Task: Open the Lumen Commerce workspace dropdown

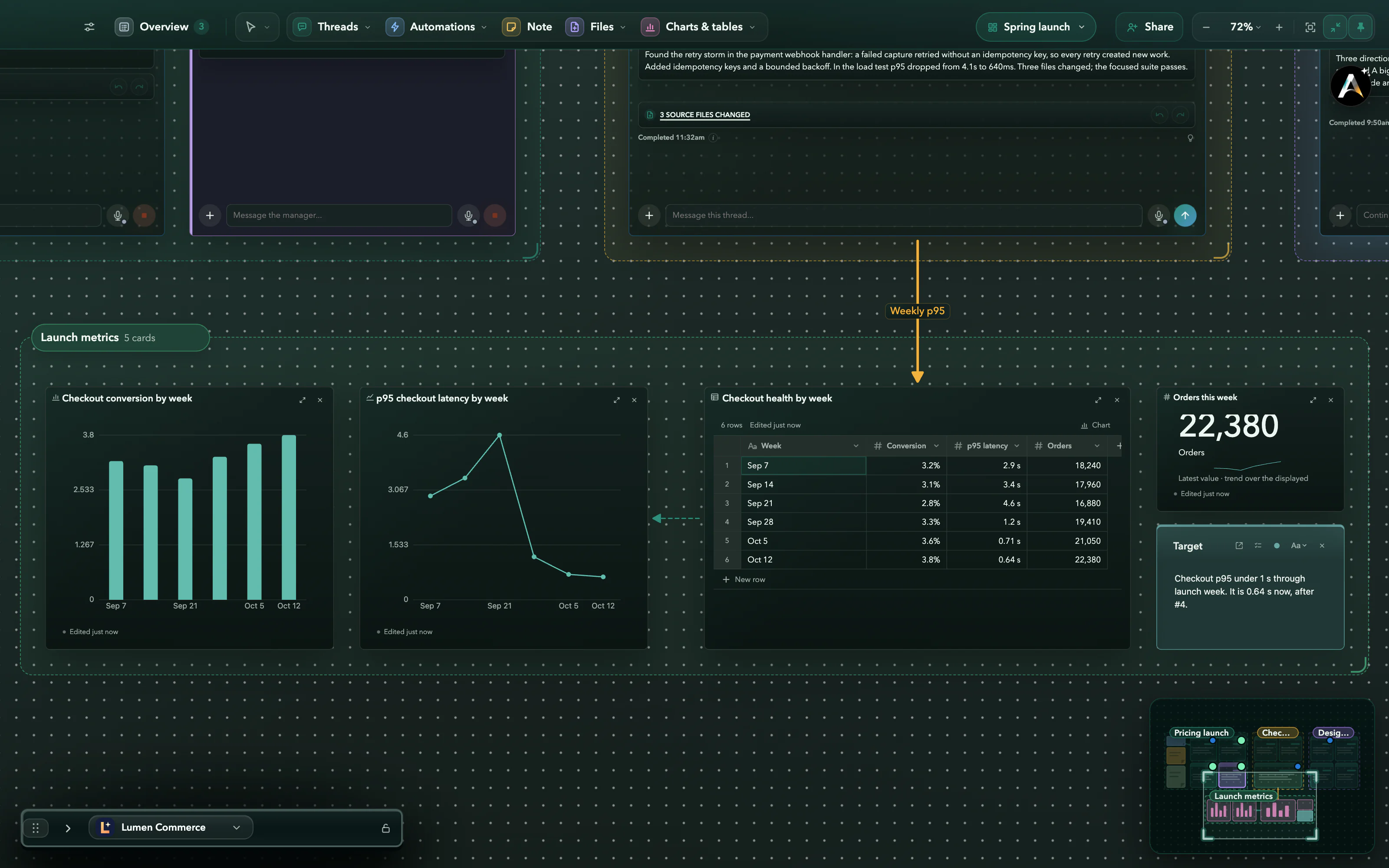Action: 171,828
